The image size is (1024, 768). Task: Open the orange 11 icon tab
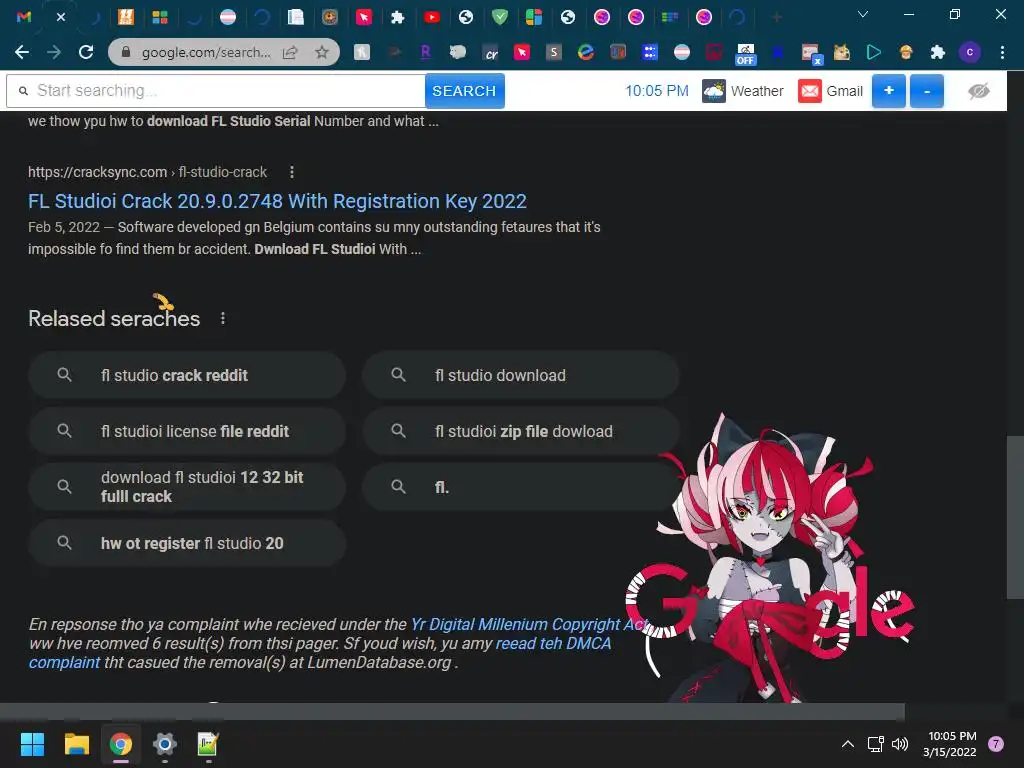click(126, 17)
